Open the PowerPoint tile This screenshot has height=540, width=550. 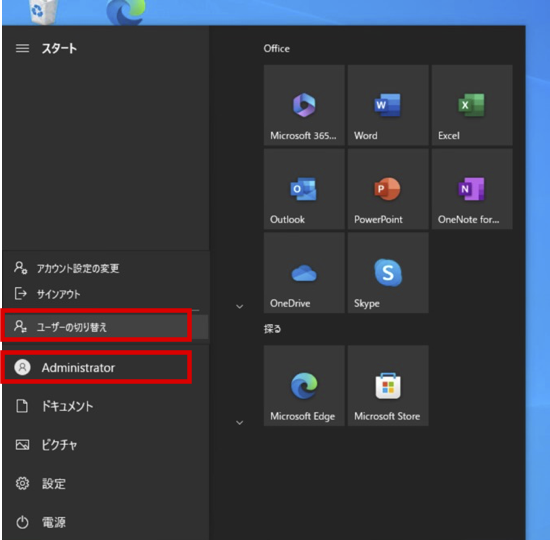tap(388, 189)
